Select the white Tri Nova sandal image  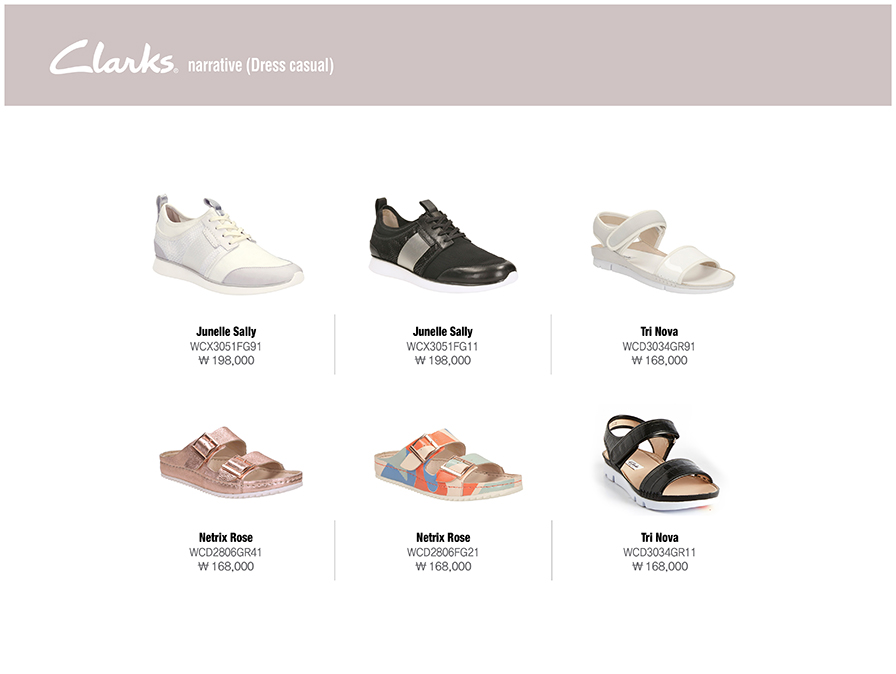pos(662,251)
